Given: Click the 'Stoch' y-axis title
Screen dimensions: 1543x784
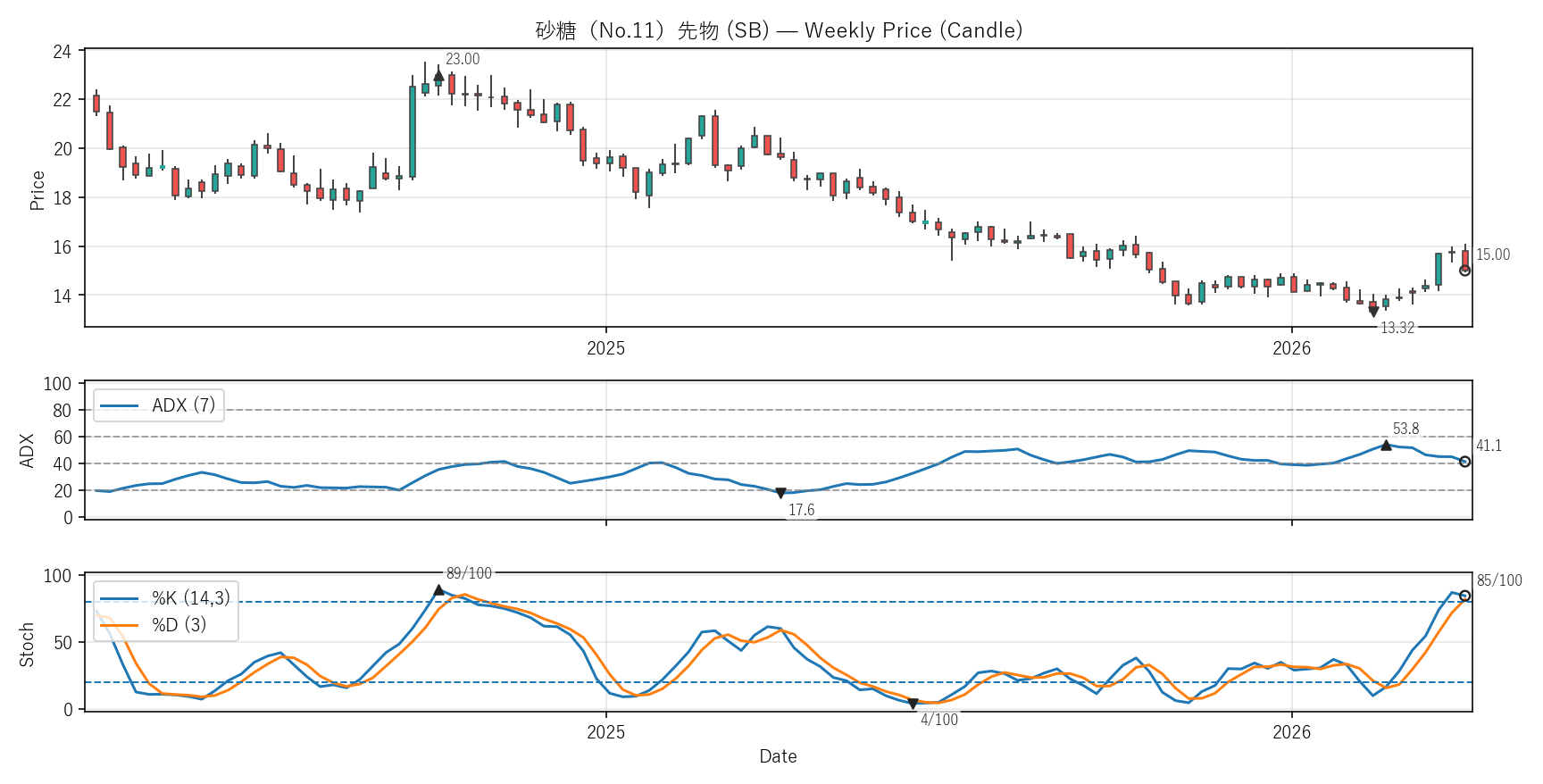Looking at the screenshot, I should (x=27, y=645).
